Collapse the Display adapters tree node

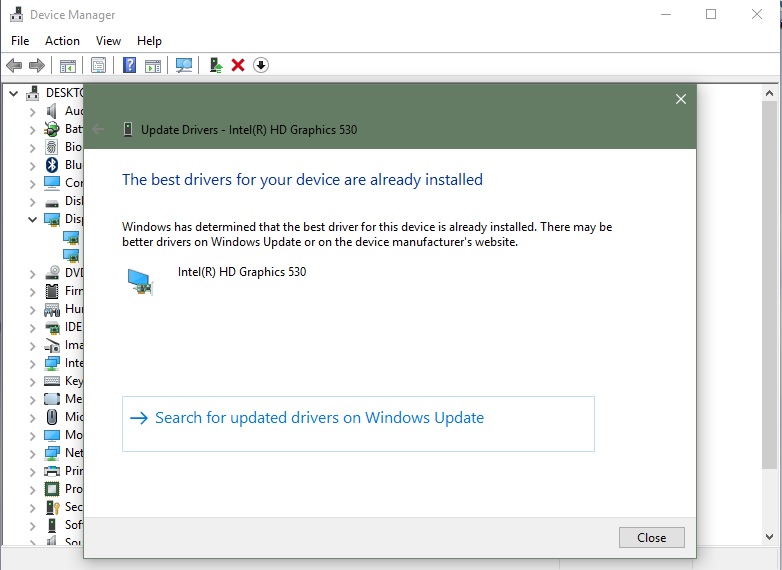point(32,219)
